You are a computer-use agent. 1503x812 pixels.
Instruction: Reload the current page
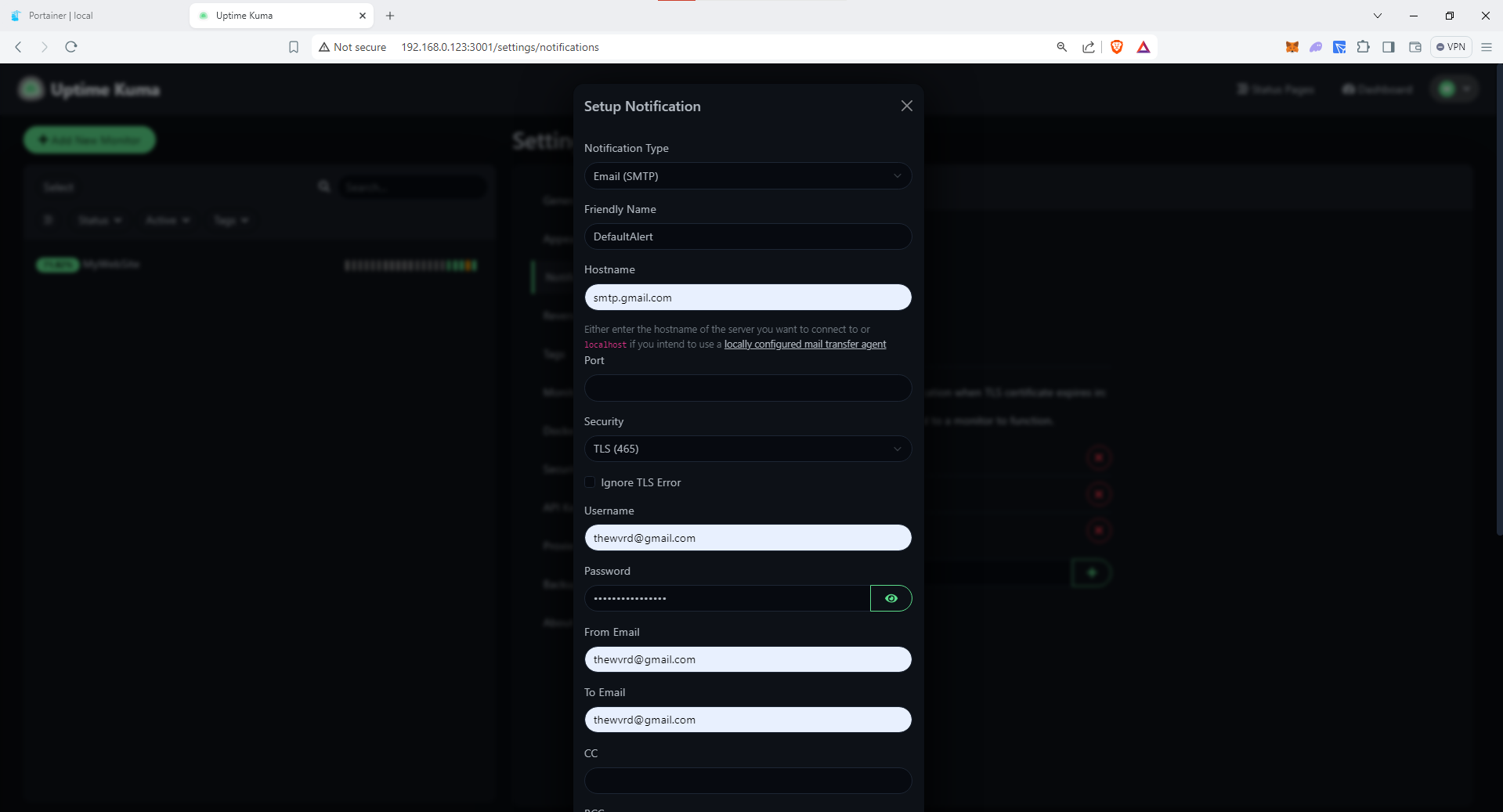point(71,47)
